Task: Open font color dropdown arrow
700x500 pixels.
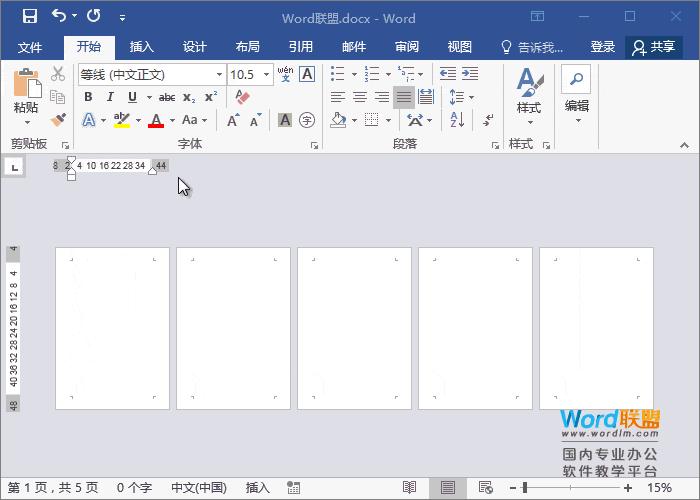Action: tap(172, 120)
